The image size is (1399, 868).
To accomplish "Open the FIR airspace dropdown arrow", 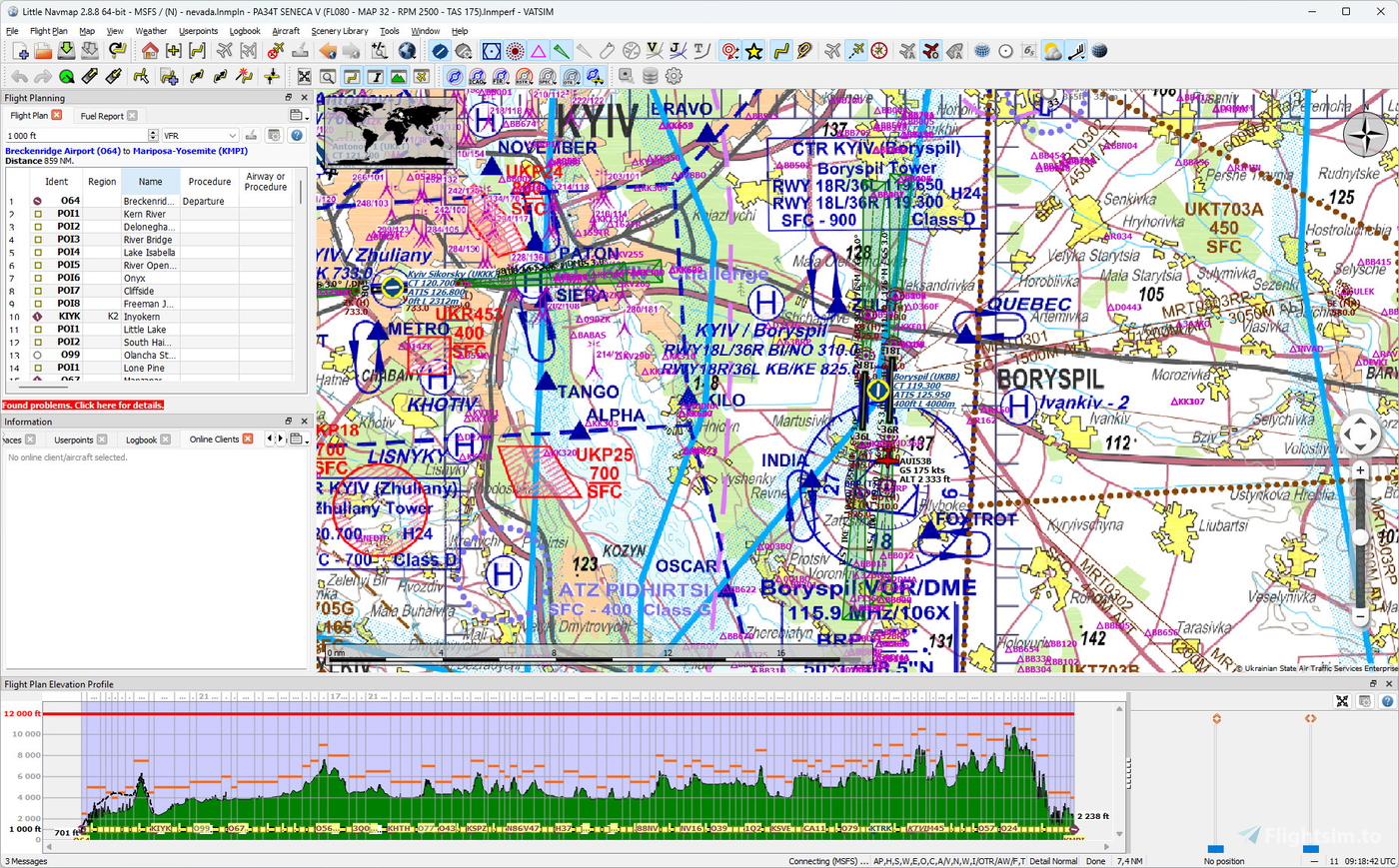I will click(508, 83).
